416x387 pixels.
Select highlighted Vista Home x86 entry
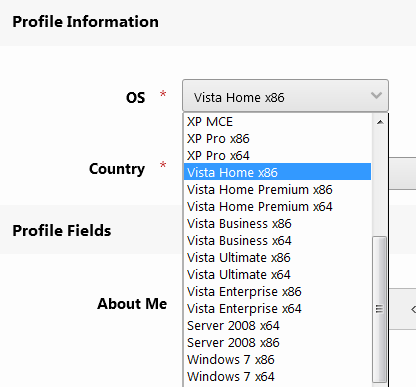(x=277, y=172)
